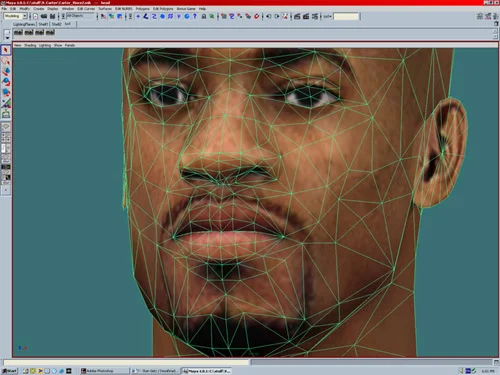Click the Windows Start button

[x=10, y=371]
